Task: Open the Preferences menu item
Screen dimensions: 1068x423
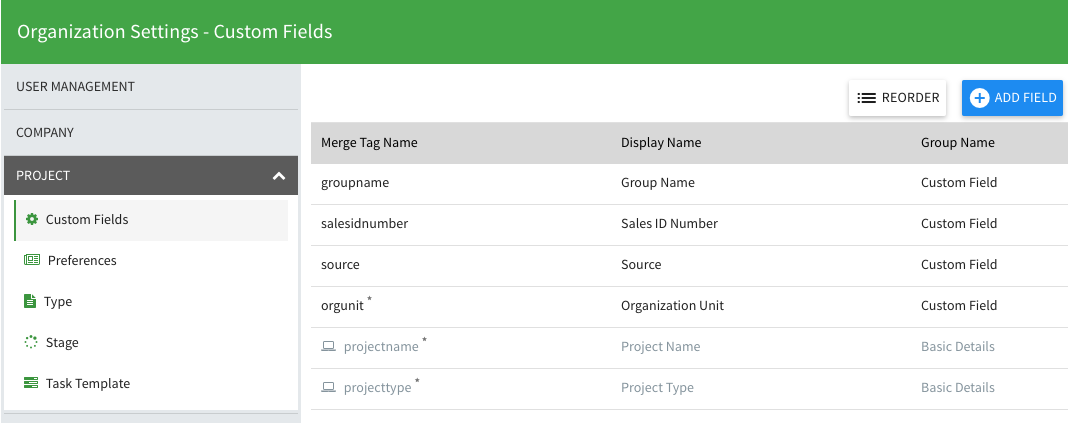Action: (82, 261)
